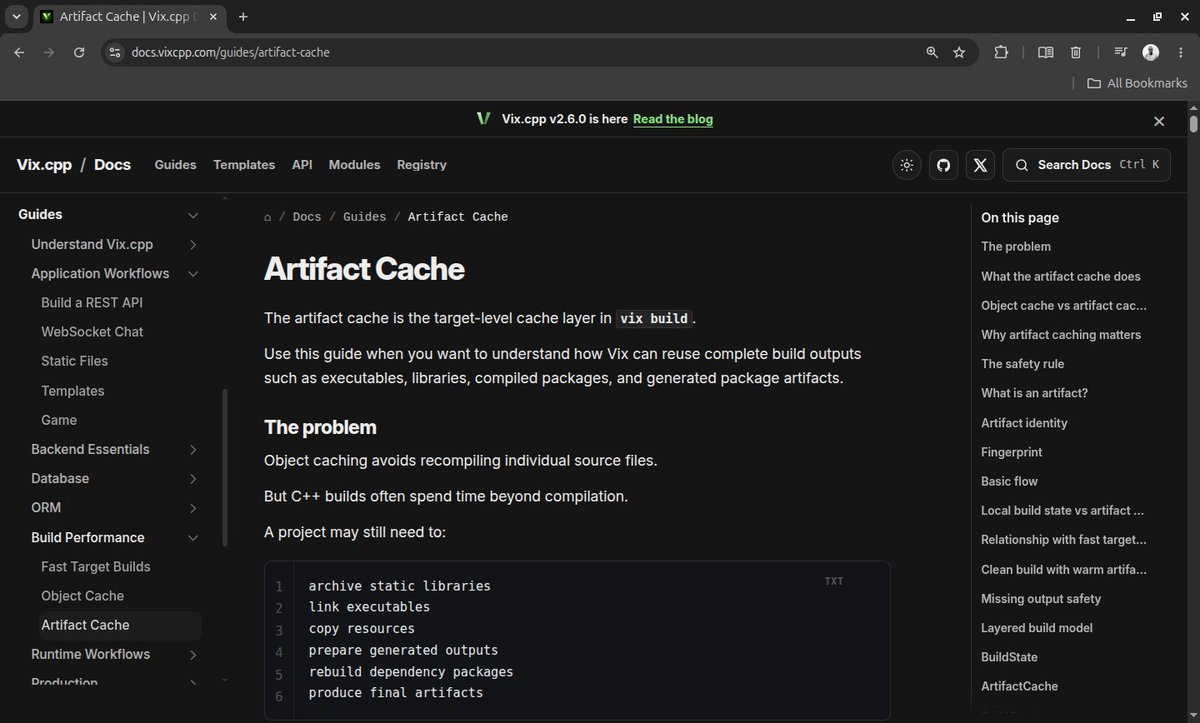Go to the Vix.cpp home logo link
1200x723 pixels.
[44, 165]
